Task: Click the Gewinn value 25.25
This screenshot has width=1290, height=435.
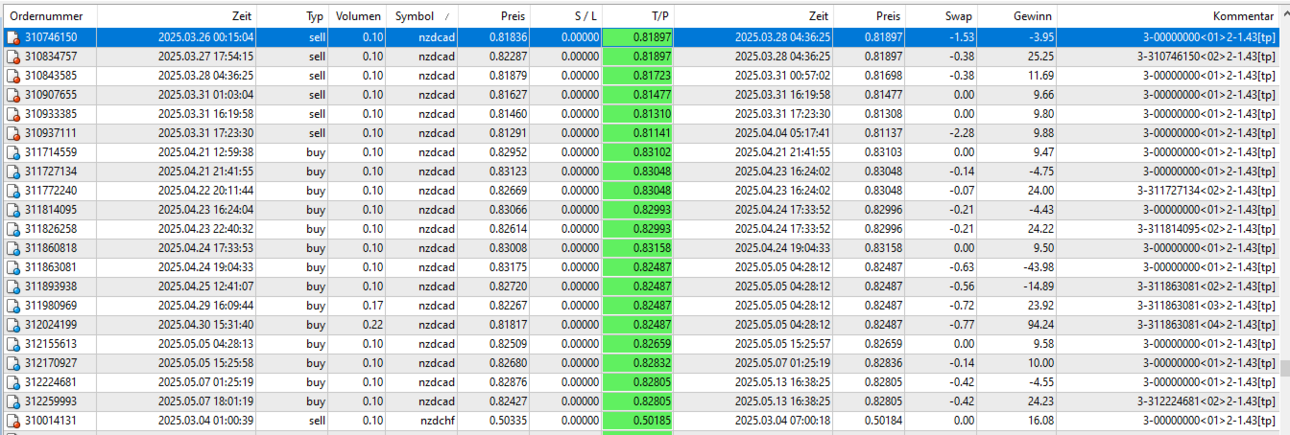Action: point(1040,57)
